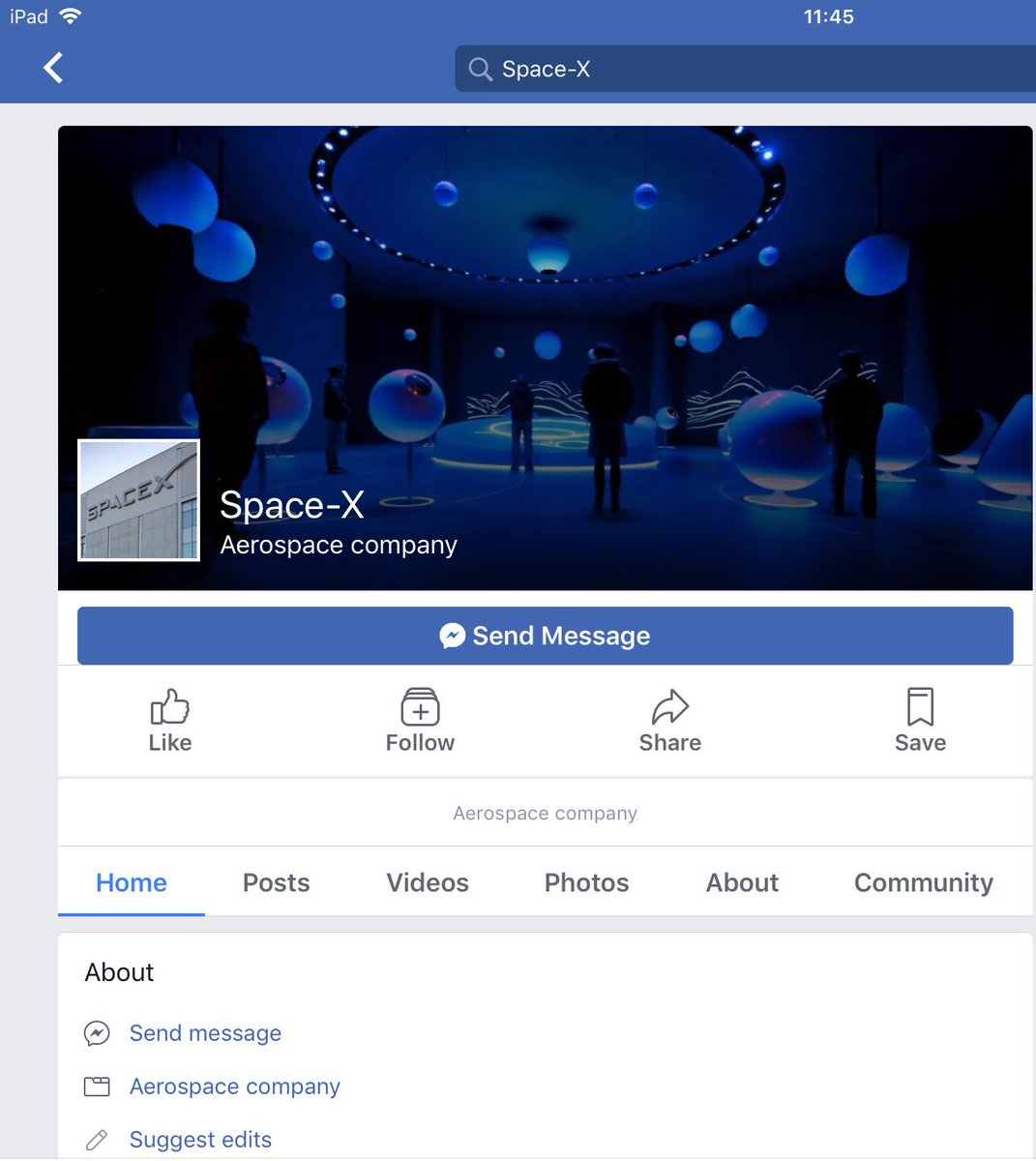Tap the Wi-Fi status icon
The height and width of the screenshot is (1161, 1036).
70,15
